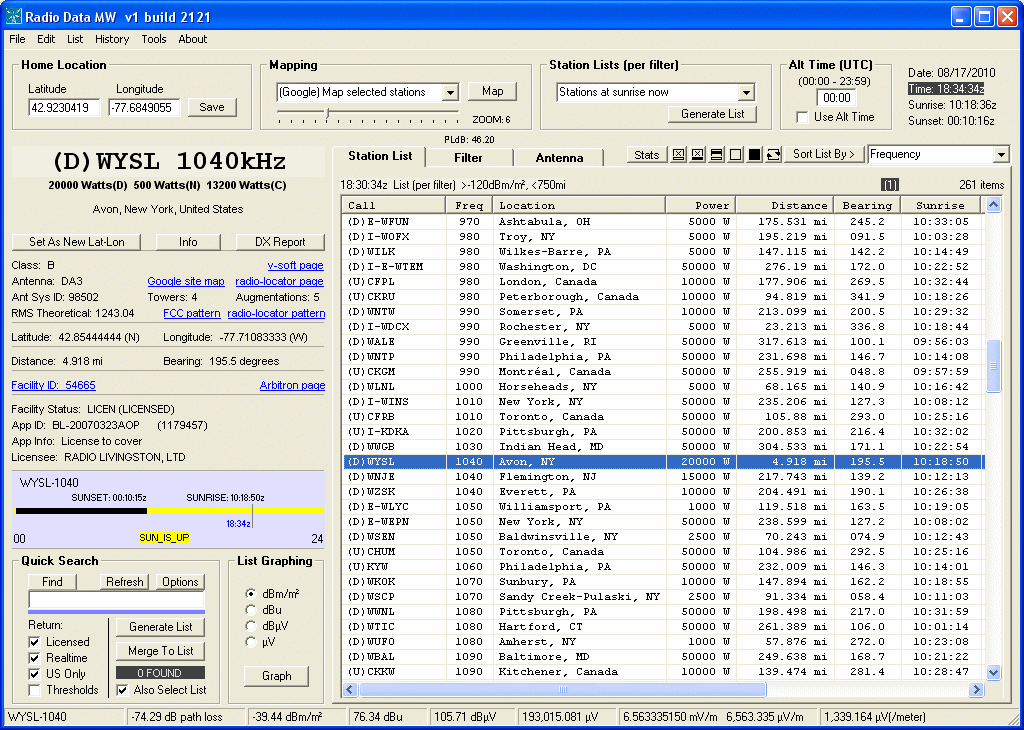Click the first boxed-X icon on the toolbar

tap(679, 155)
